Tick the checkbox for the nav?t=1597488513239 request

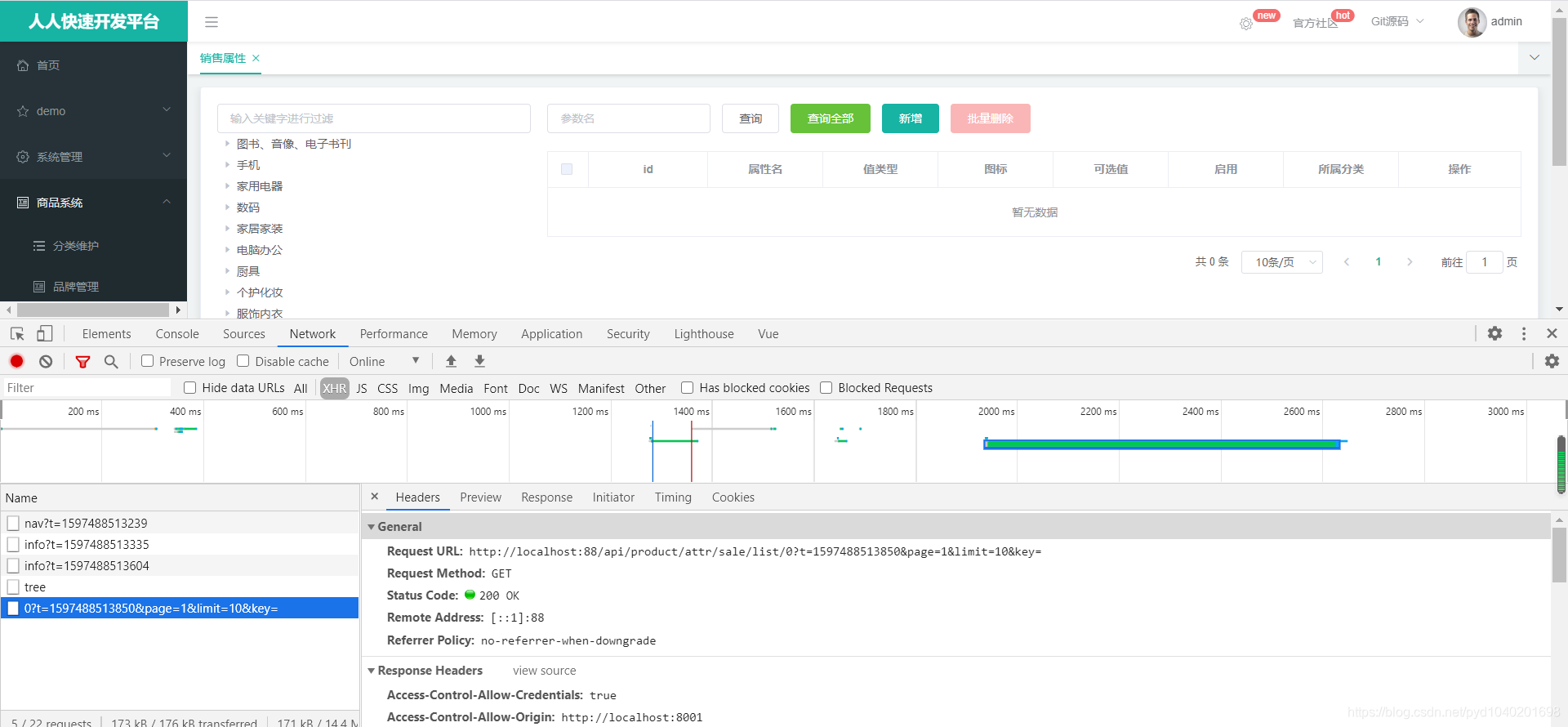[13, 523]
